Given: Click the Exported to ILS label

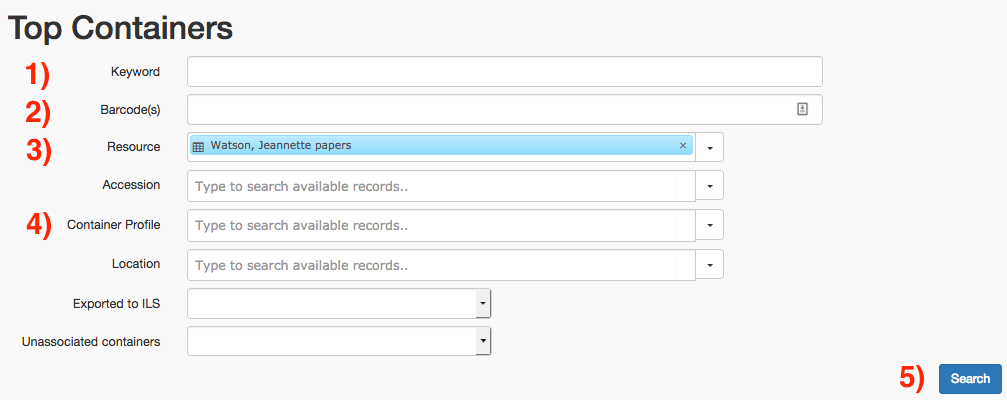Looking at the screenshot, I should 116,303.
